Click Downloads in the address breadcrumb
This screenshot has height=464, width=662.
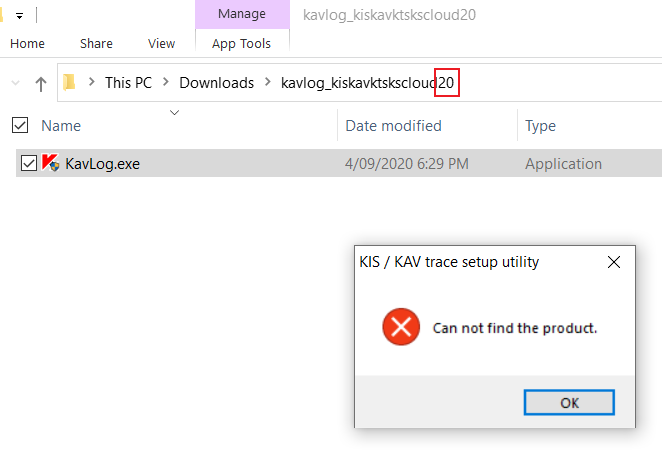pyautogui.click(x=216, y=83)
